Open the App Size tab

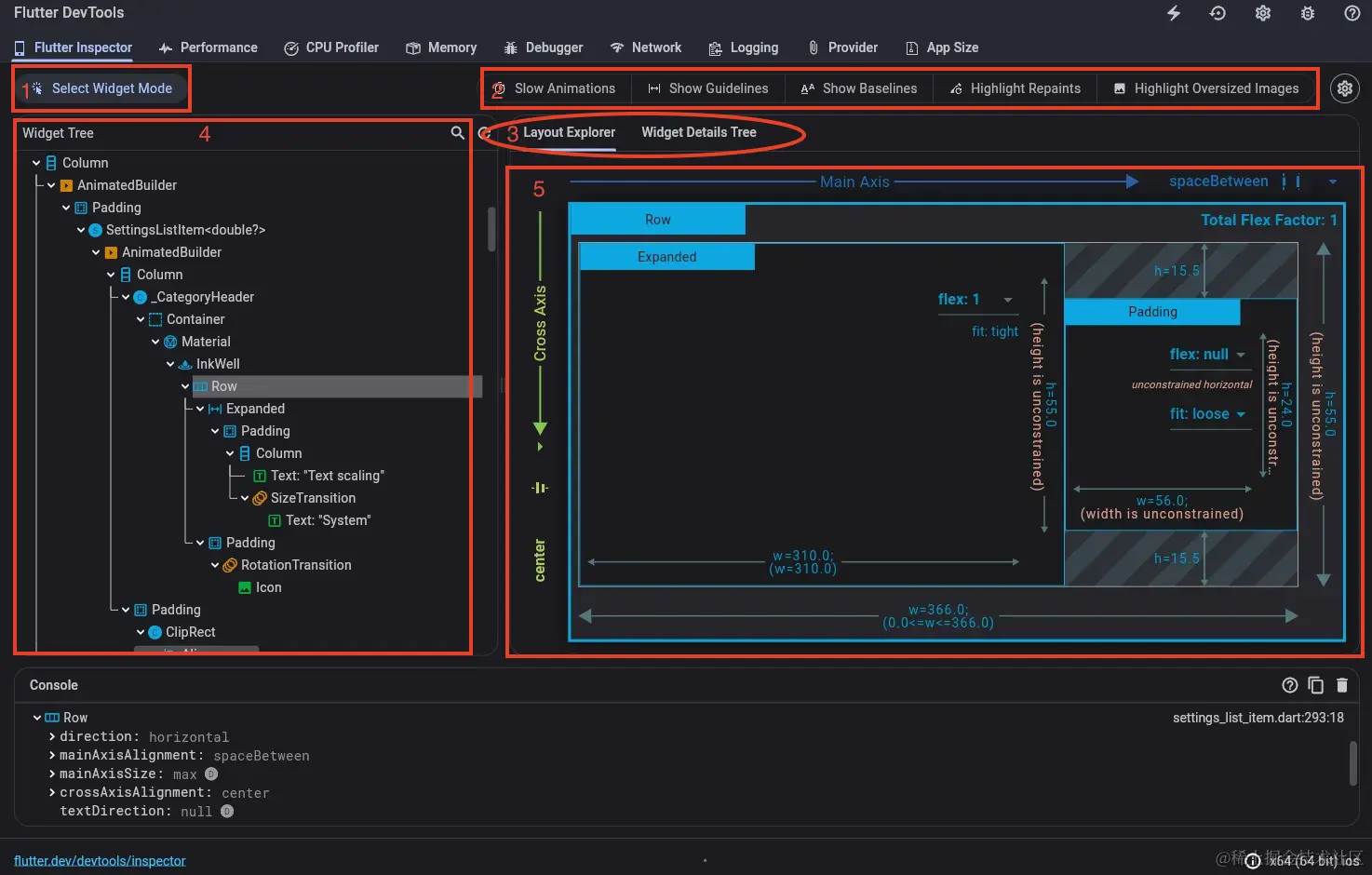click(x=942, y=47)
